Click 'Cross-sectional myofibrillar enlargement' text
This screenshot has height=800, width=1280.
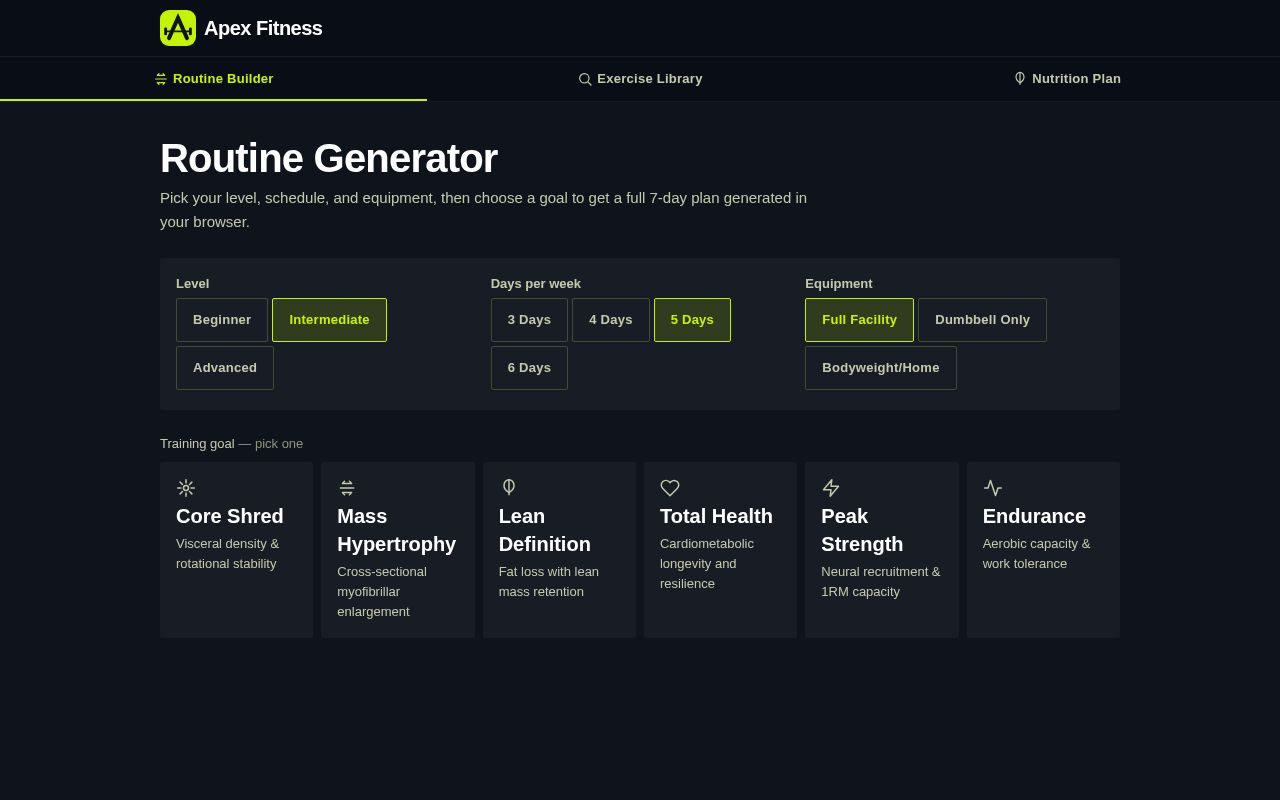click(382, 592)
